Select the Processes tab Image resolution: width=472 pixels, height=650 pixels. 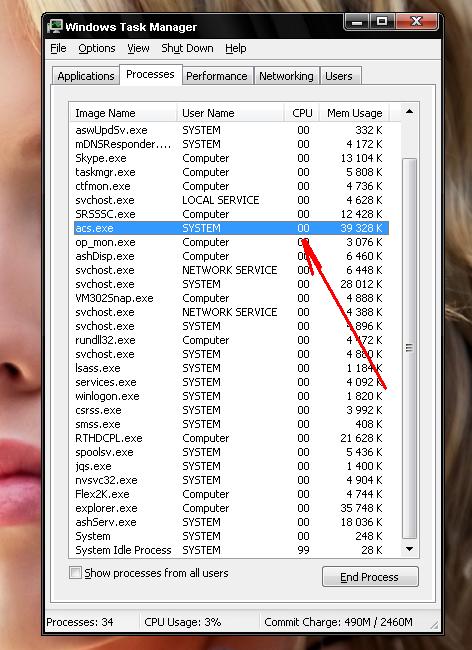pos(150,75)
